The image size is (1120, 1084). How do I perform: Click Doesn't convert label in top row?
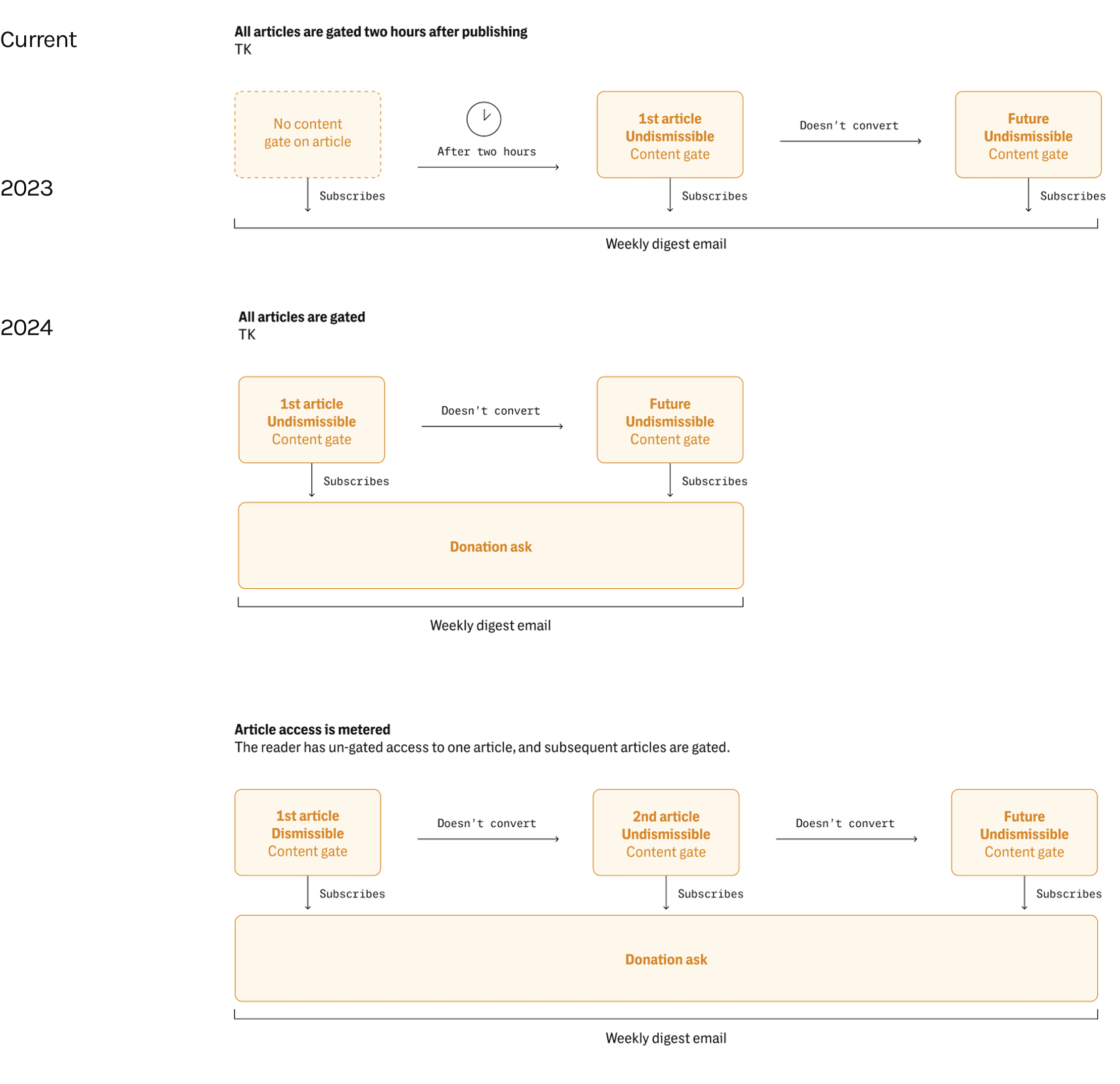849,126
